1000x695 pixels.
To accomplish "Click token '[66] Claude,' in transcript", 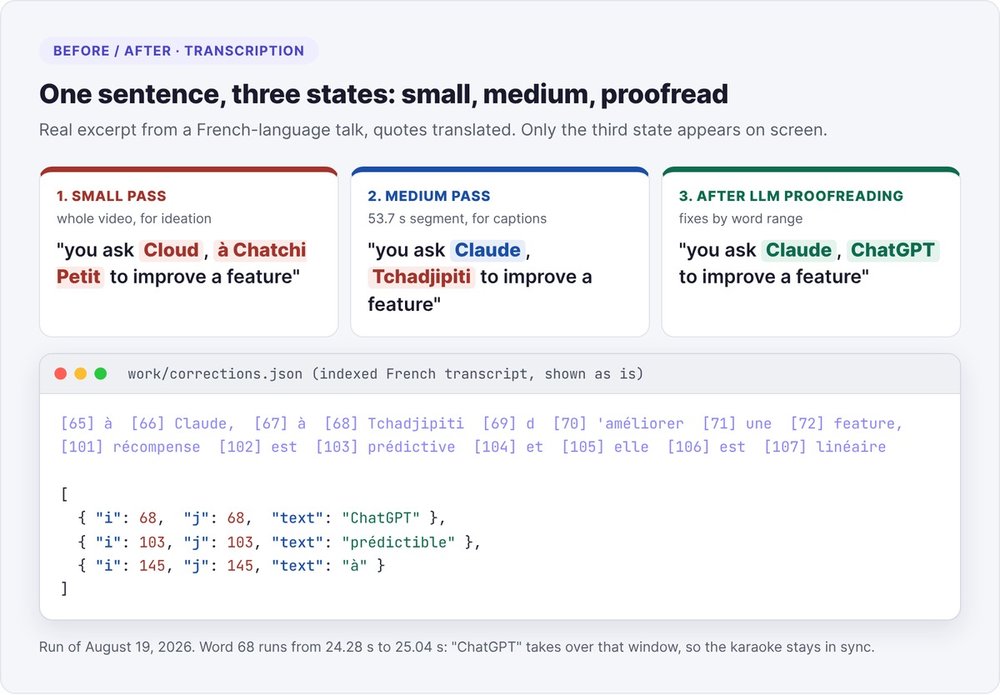I will click(182, 423).
